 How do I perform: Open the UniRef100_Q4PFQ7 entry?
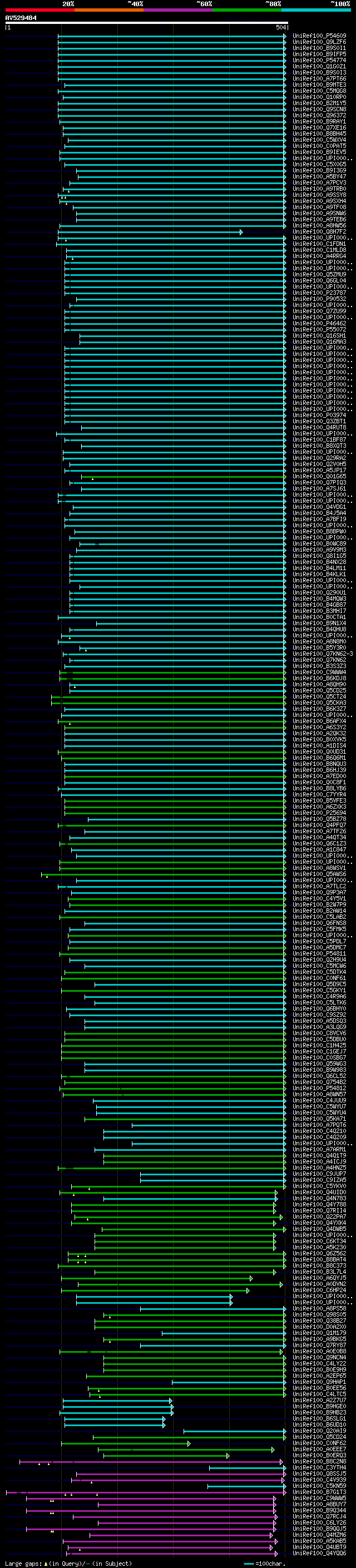[319, 825]
